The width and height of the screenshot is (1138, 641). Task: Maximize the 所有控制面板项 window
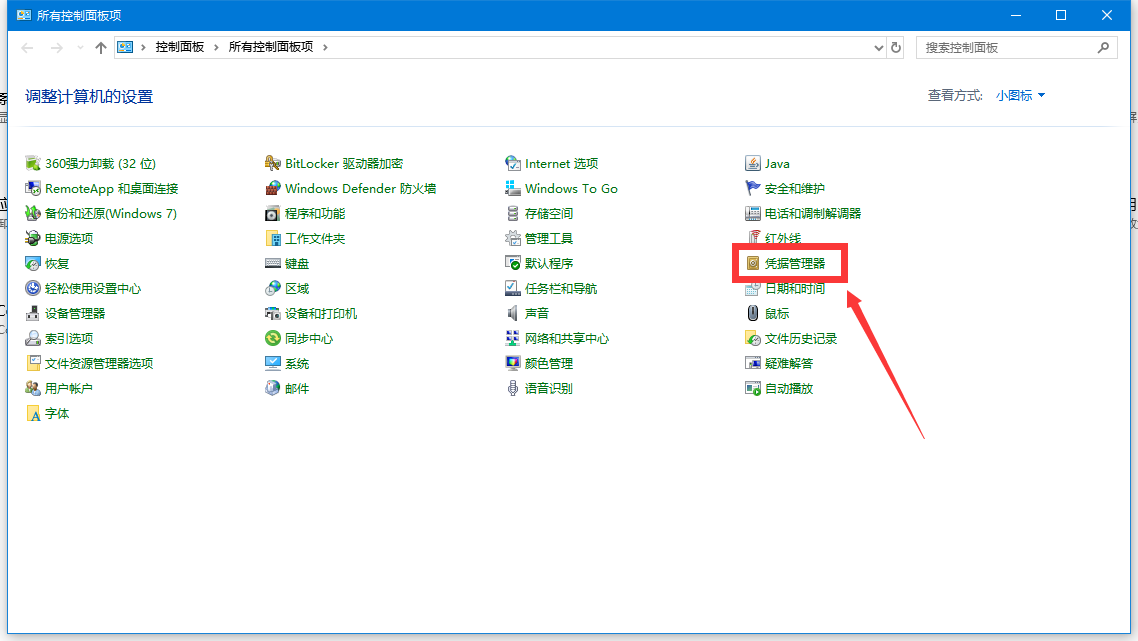(1061, 15)
